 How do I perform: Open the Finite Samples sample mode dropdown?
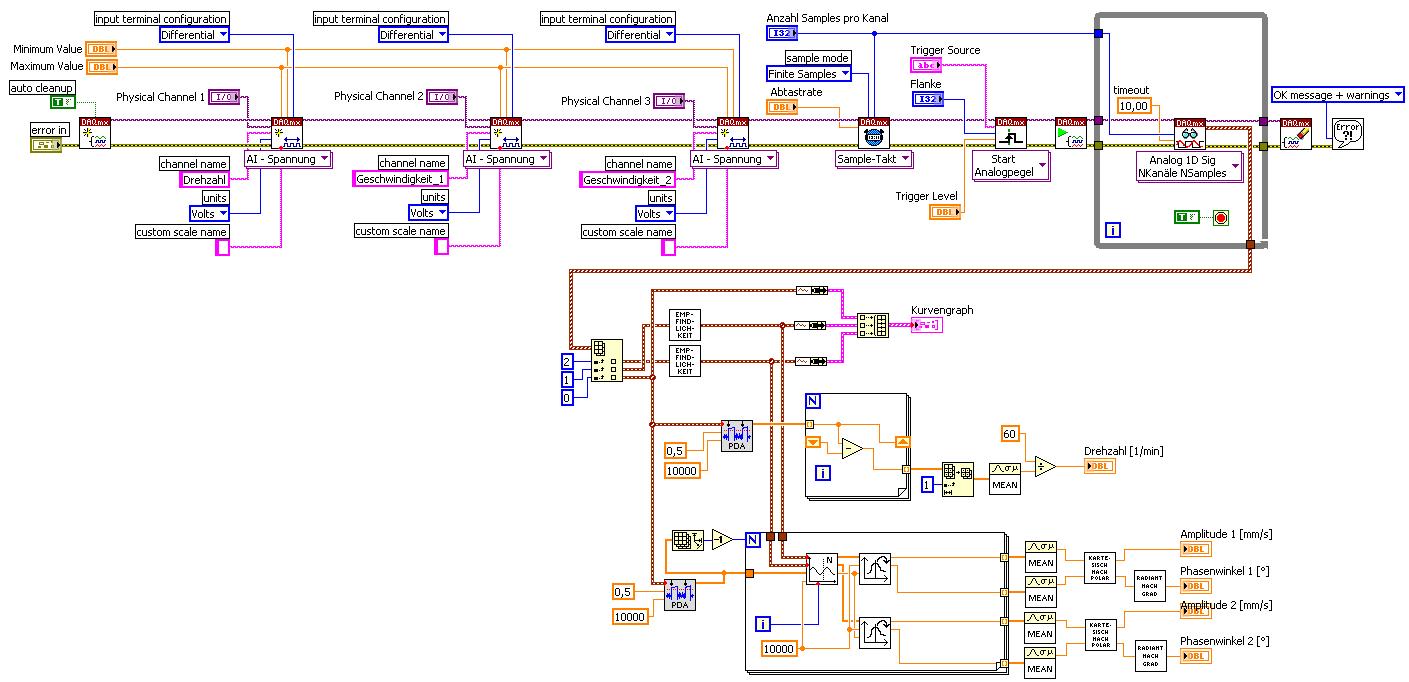tap(809, 74)
